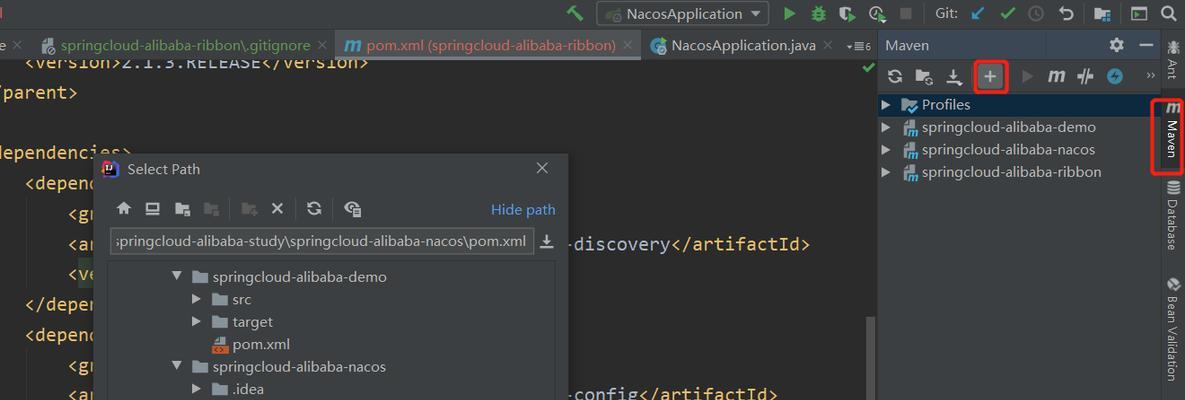
Task: Commit changes with the Git checkmark
Action: (1007, 14)
